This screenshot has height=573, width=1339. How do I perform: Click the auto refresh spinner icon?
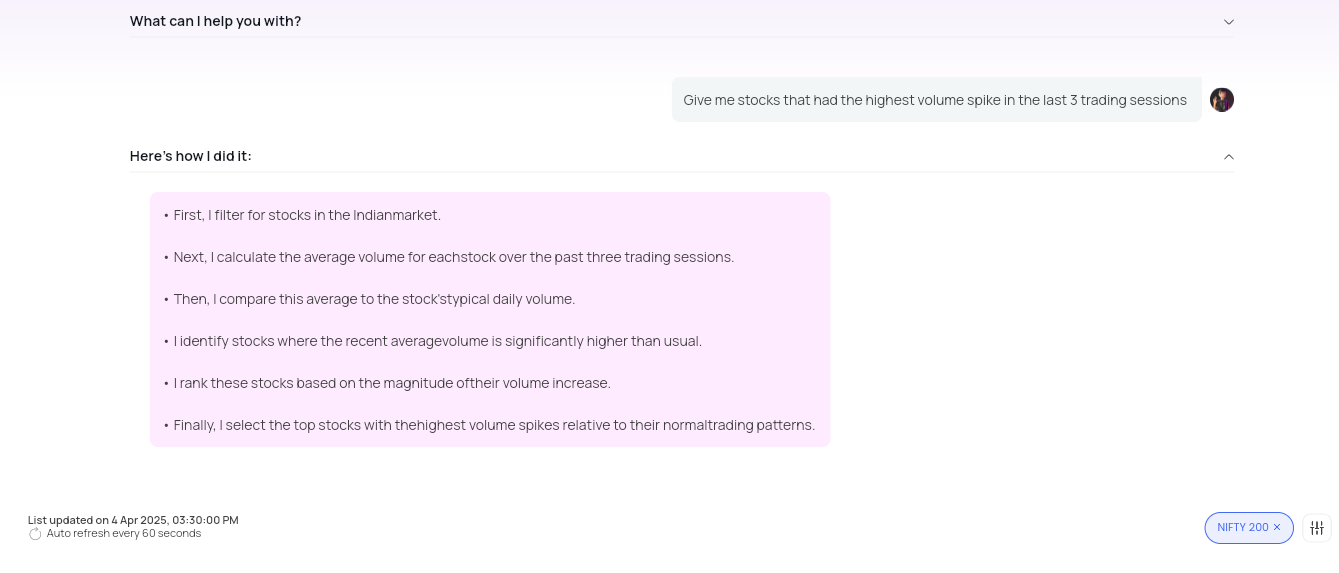(x=35, y=534)
